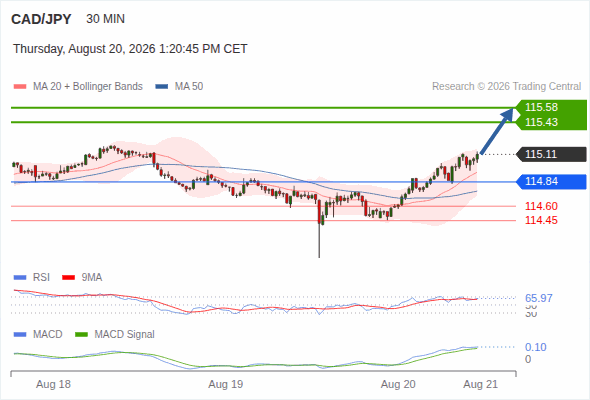Click the 114.45 support level label
Viewport: 590px width, 400px height.
tap(541, 221)
